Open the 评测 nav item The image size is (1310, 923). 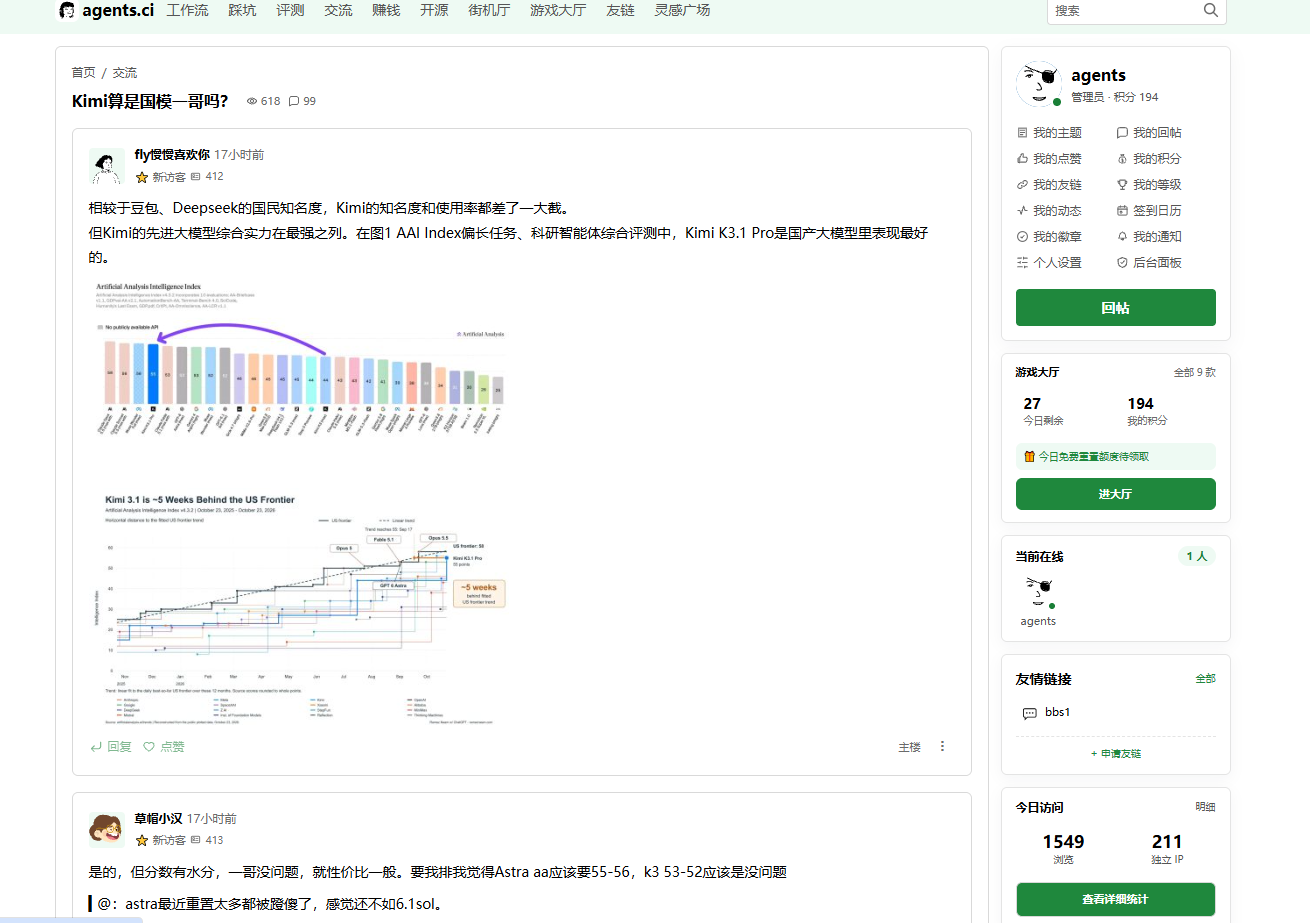point(290,10)
